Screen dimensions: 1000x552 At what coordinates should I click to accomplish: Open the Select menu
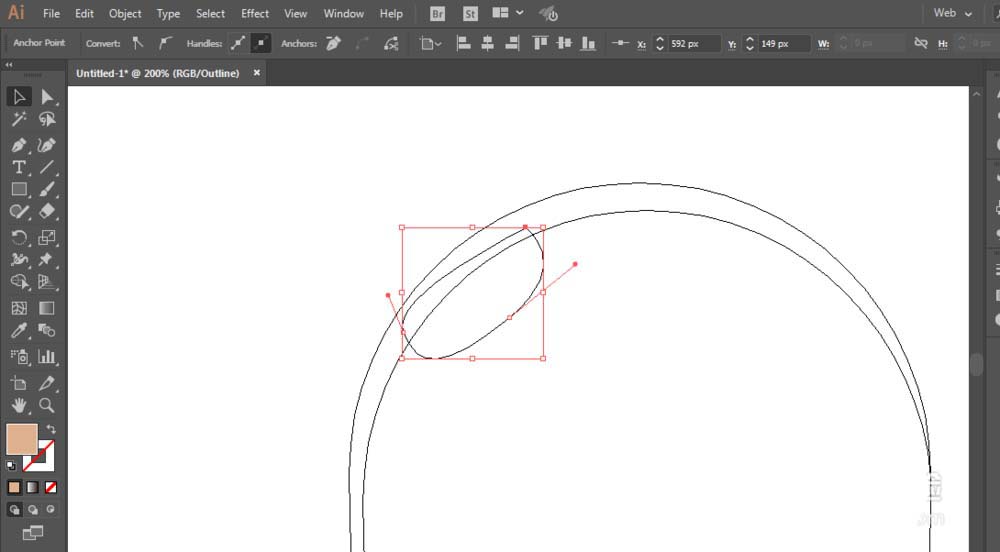tap(210, 13)
